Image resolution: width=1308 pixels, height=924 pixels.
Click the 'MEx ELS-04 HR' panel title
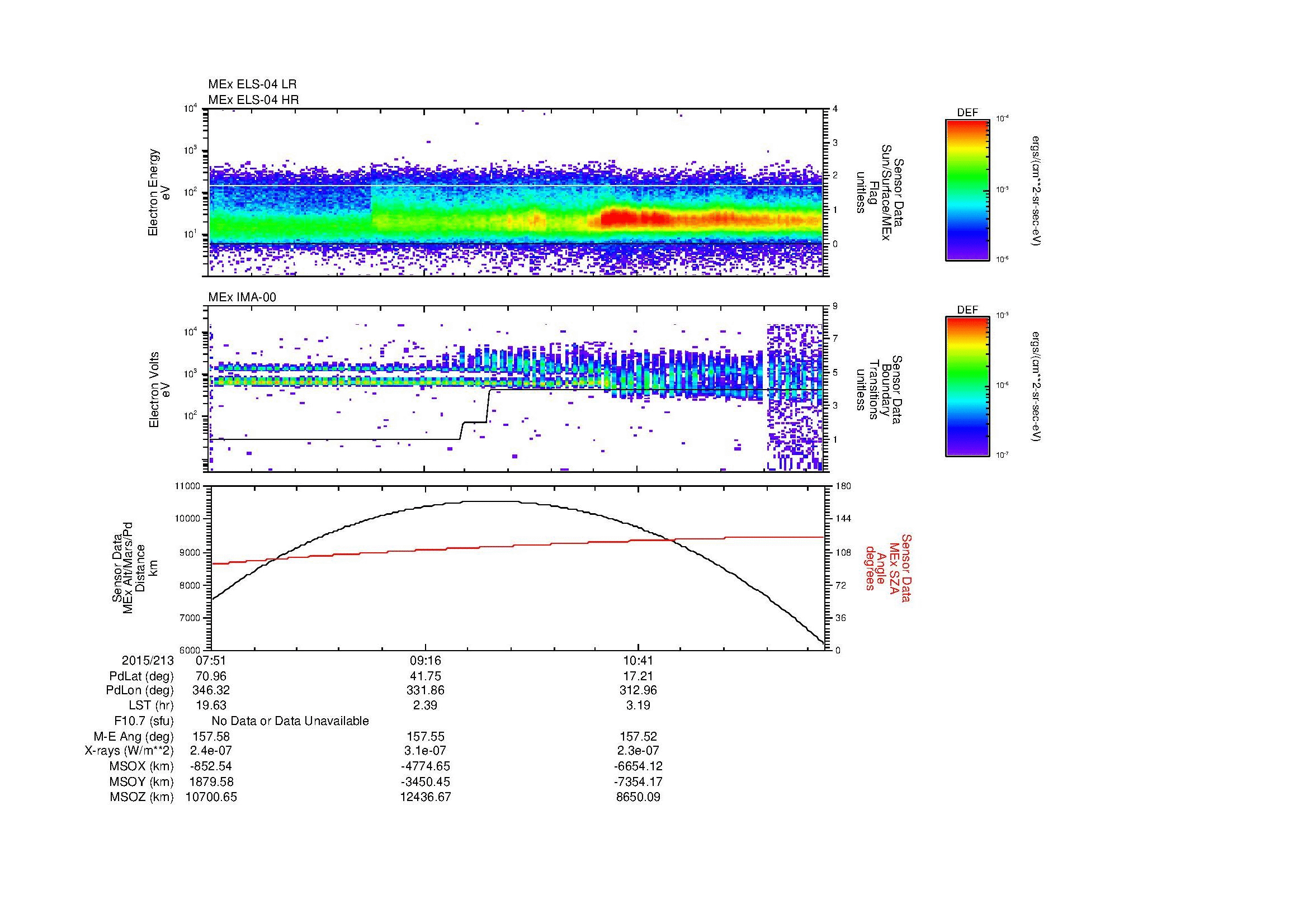(253, 100)
